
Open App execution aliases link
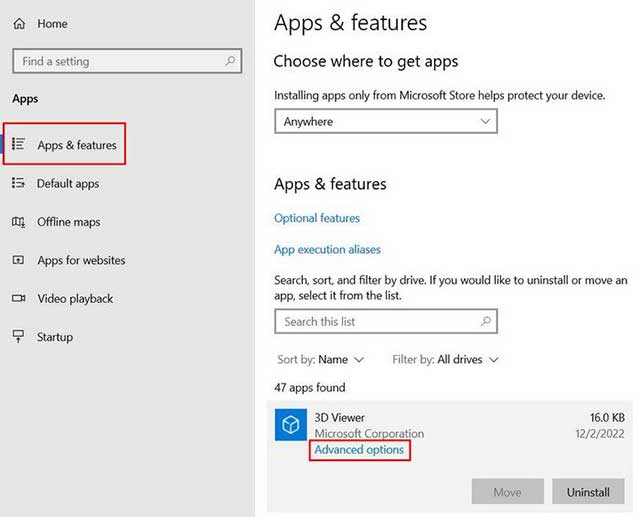[x=327, y=249]
